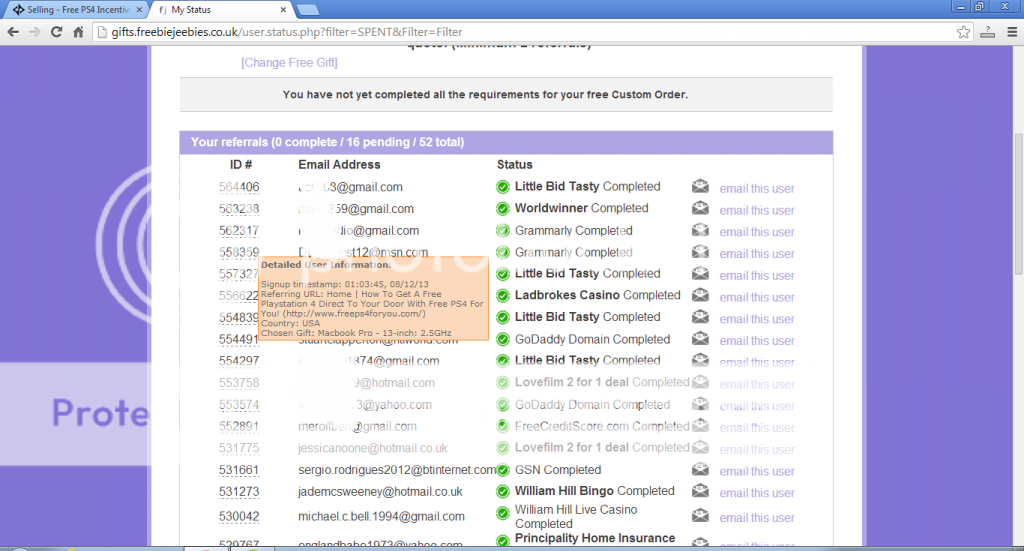This screenshot has height=551, width=1024.
Task: Click envelope icon for referral 564406
Action: [x=700, y=187]
